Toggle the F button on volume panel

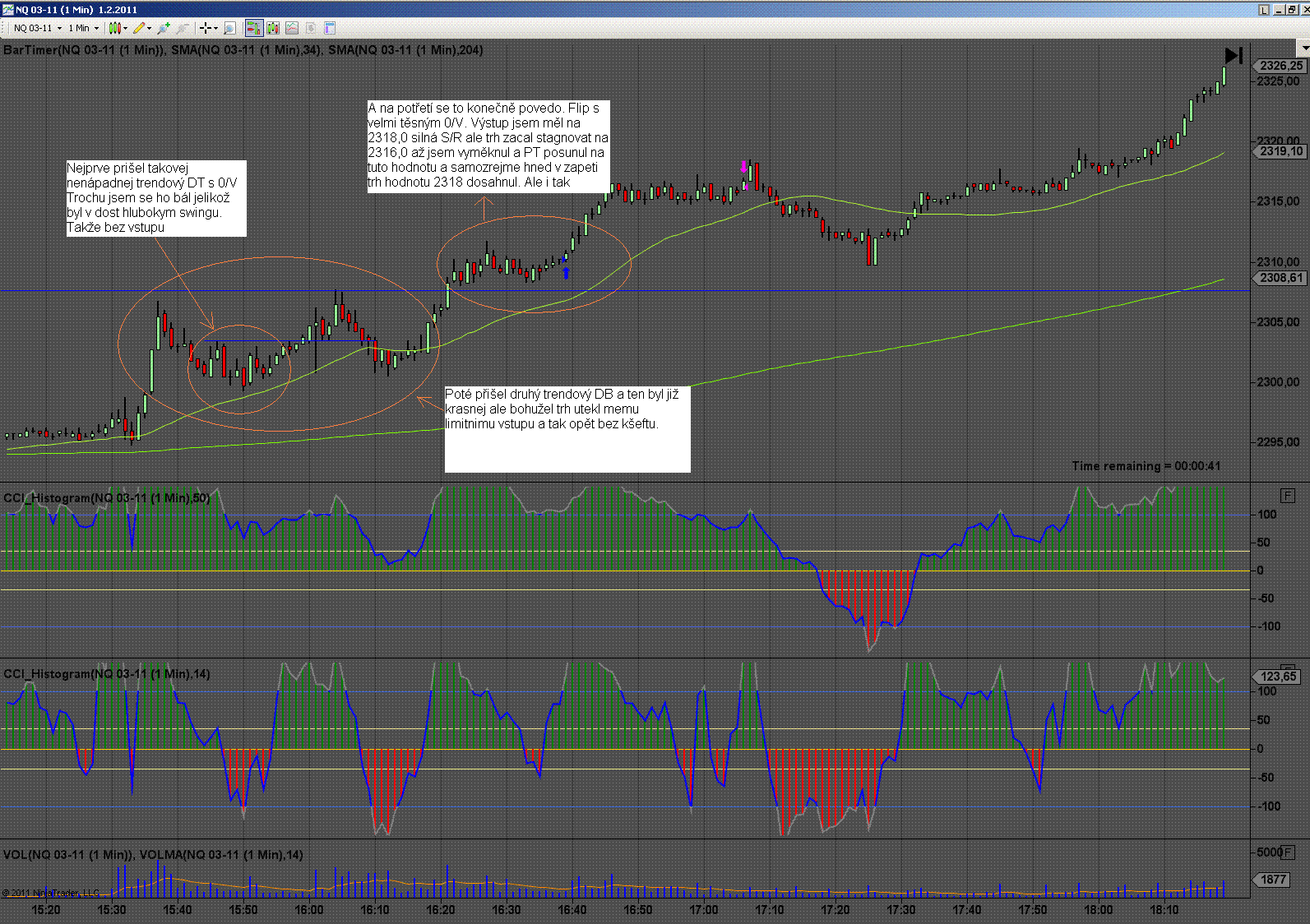[1287, 852]
